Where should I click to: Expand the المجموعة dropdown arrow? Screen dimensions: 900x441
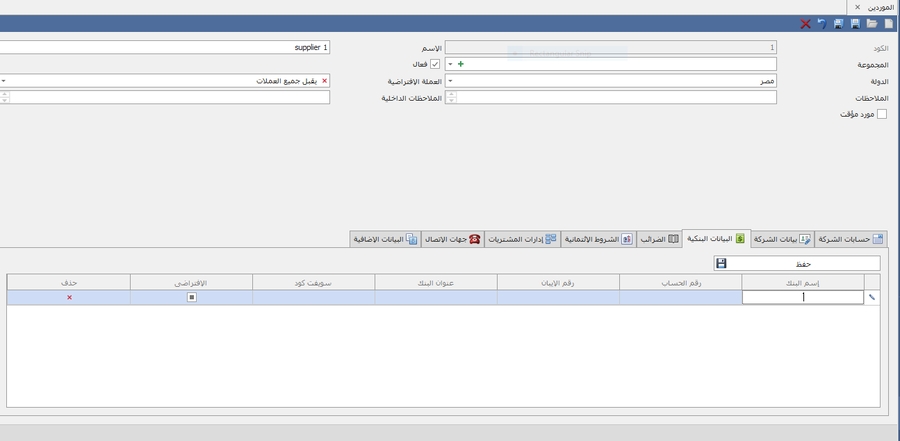449,64
